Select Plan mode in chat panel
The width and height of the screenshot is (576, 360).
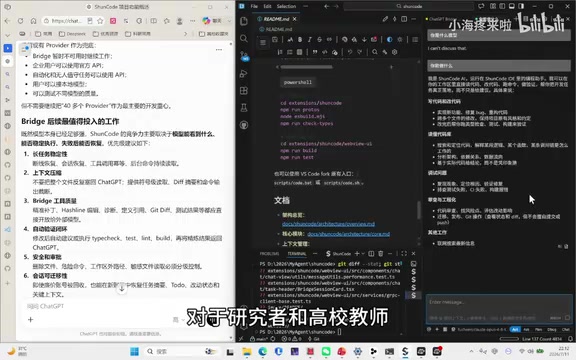click(x=539, y=329)
